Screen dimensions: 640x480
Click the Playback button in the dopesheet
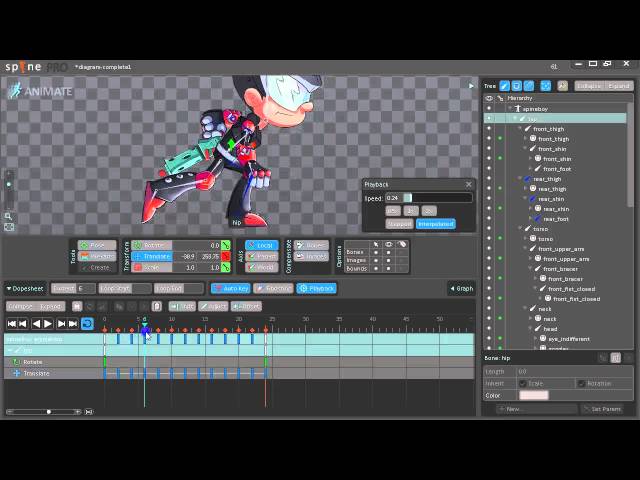tap(316, 288)
